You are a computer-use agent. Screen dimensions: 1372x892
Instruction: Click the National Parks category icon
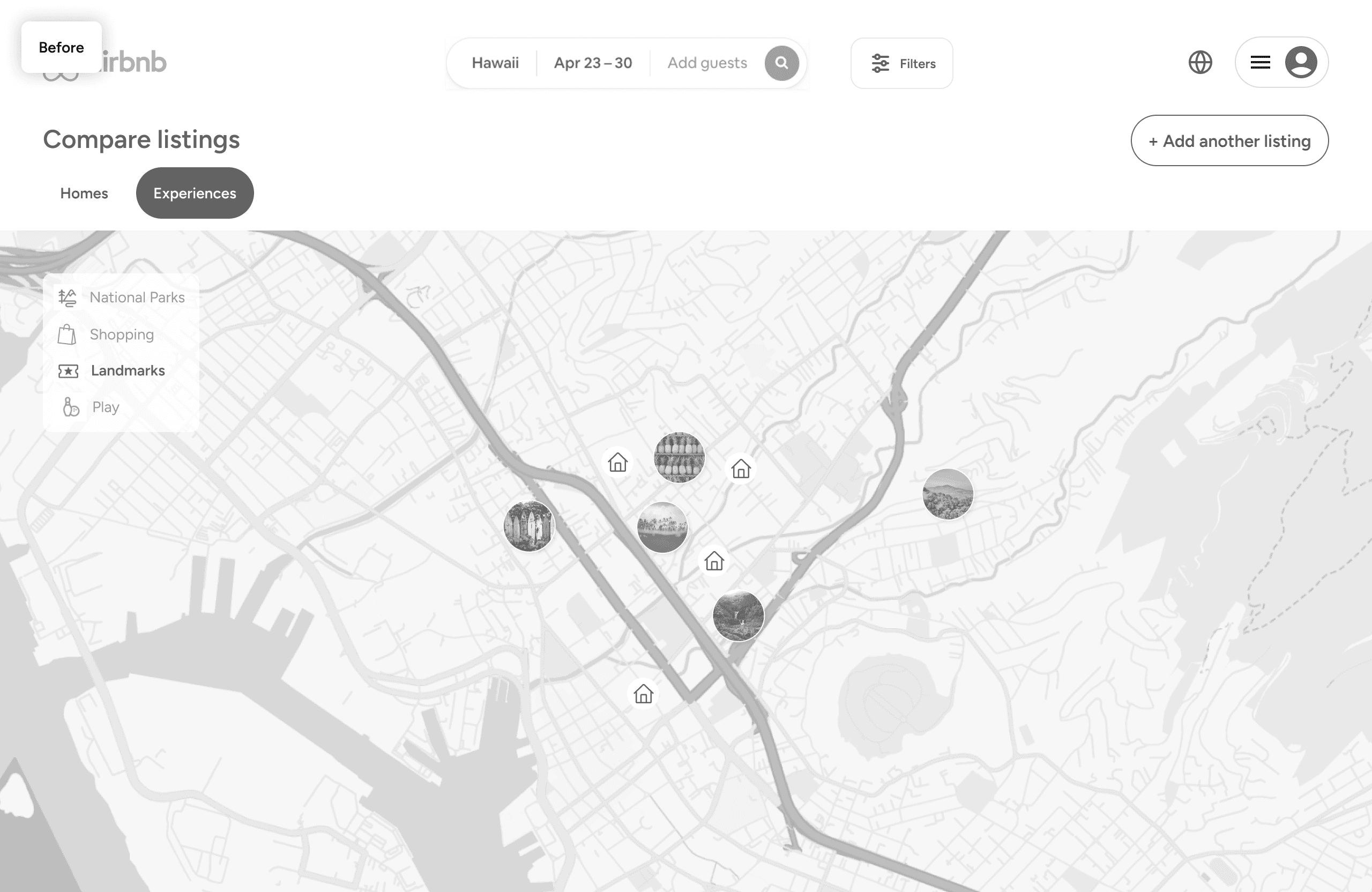click(x=68, y=298)
